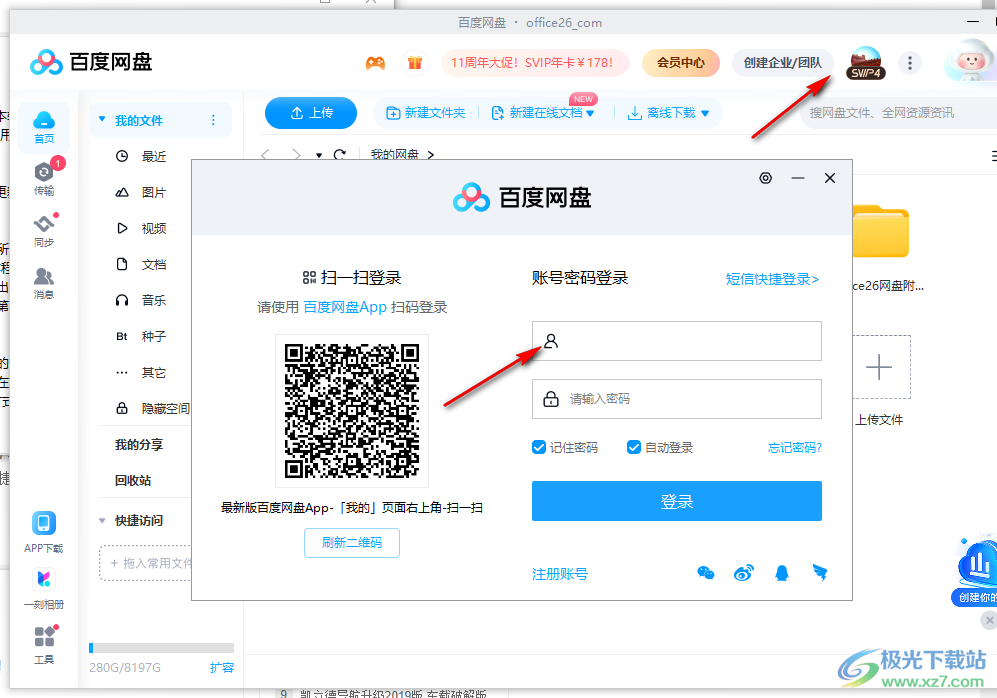Click the plus 上传文件 tile
The height and width of the screenshot is (698, 997).
click(x=879, y=367)
